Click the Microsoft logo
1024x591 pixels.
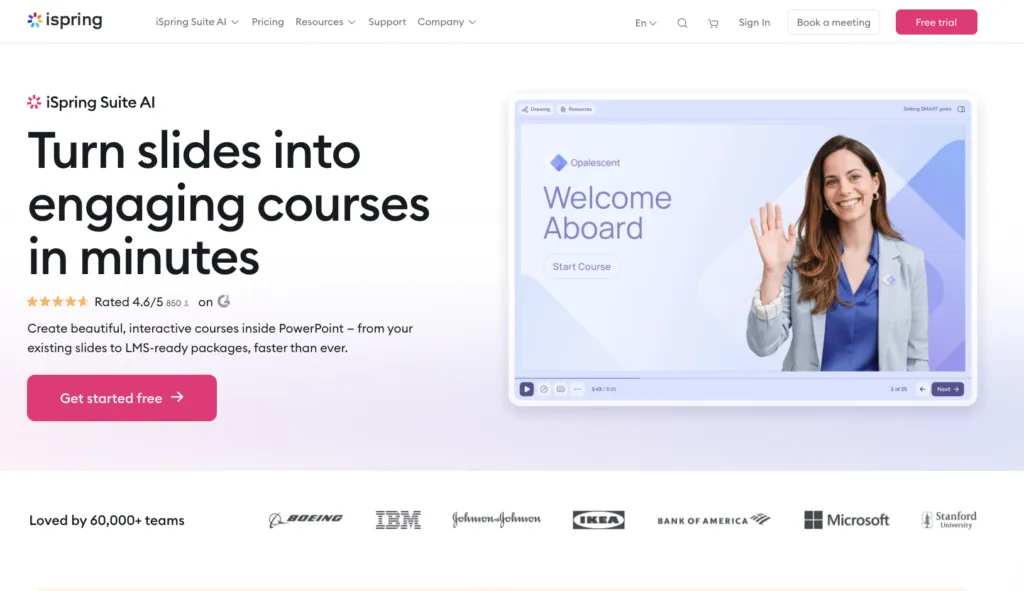pos(846,520)
